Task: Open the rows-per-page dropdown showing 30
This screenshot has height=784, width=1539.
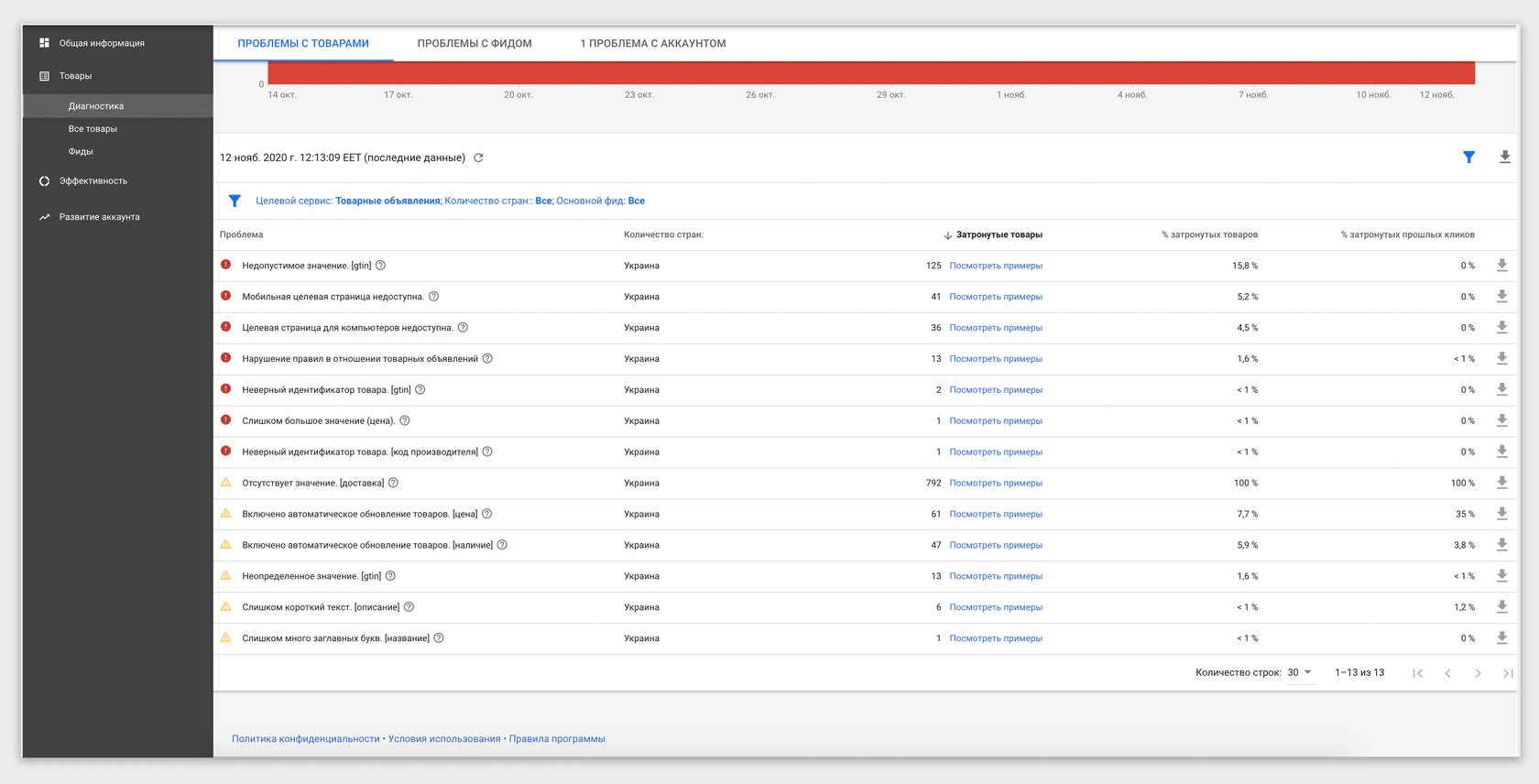Action: point(1299,672)
